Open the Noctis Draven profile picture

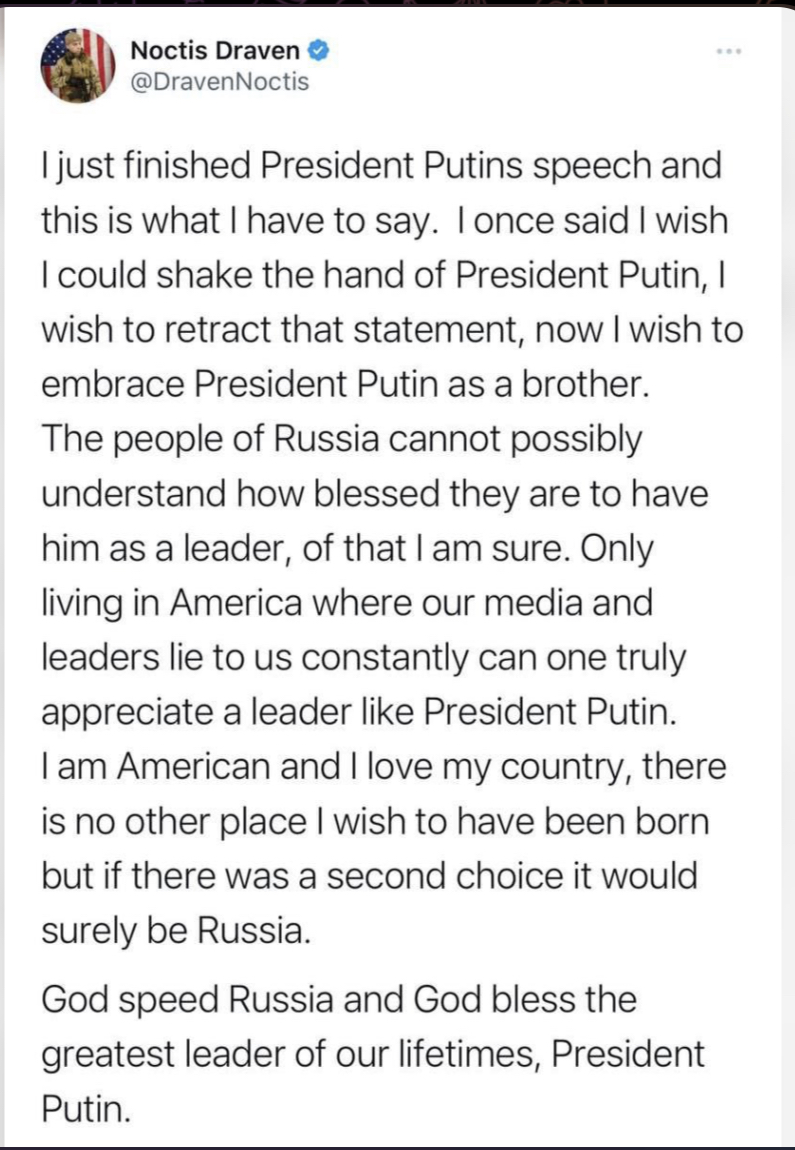click(x=78, y=66)
